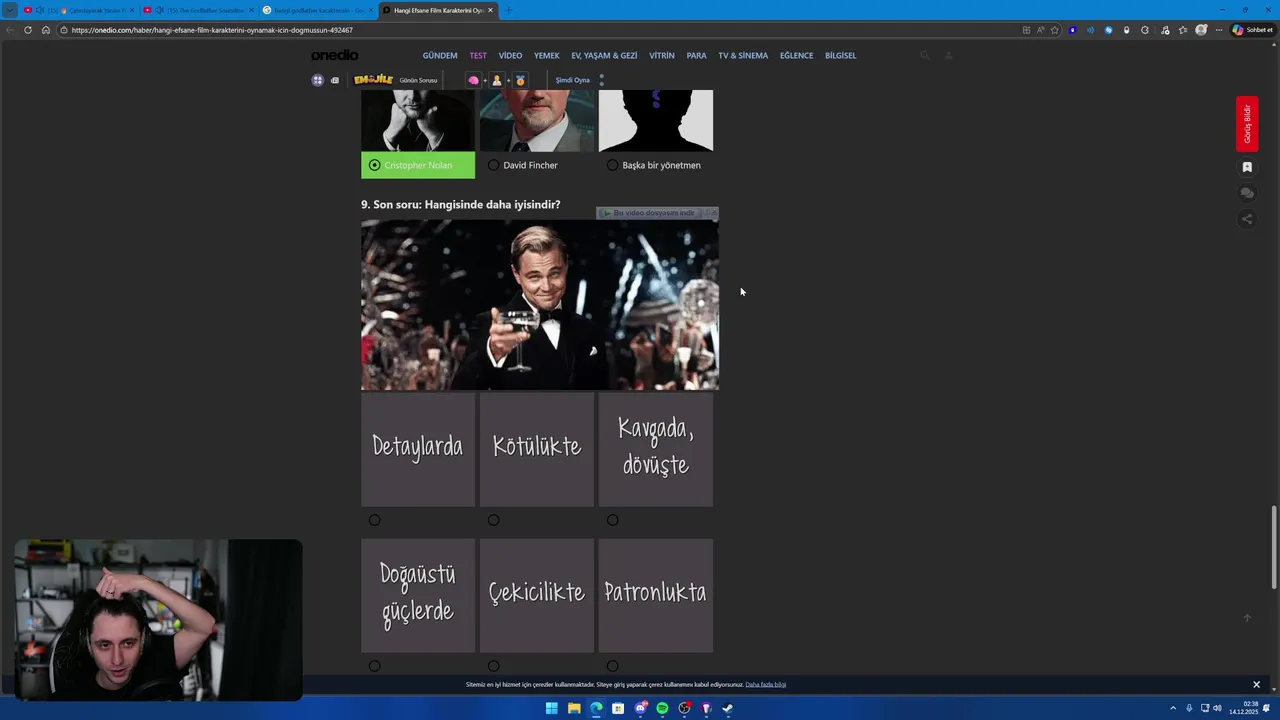Click the Görüş Bildir red button

coord(1247,123)
